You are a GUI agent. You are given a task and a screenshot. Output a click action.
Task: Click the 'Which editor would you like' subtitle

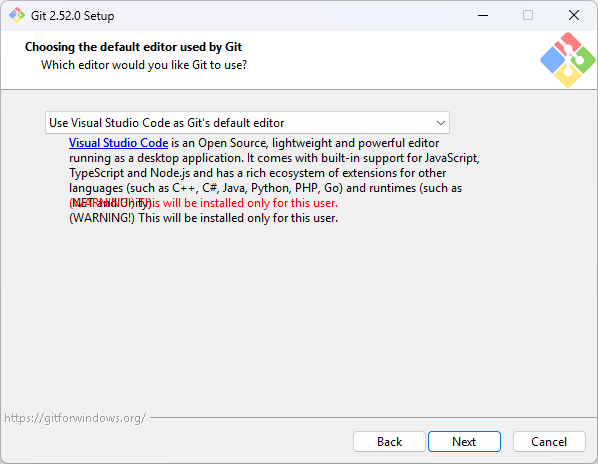coord(144,65)
